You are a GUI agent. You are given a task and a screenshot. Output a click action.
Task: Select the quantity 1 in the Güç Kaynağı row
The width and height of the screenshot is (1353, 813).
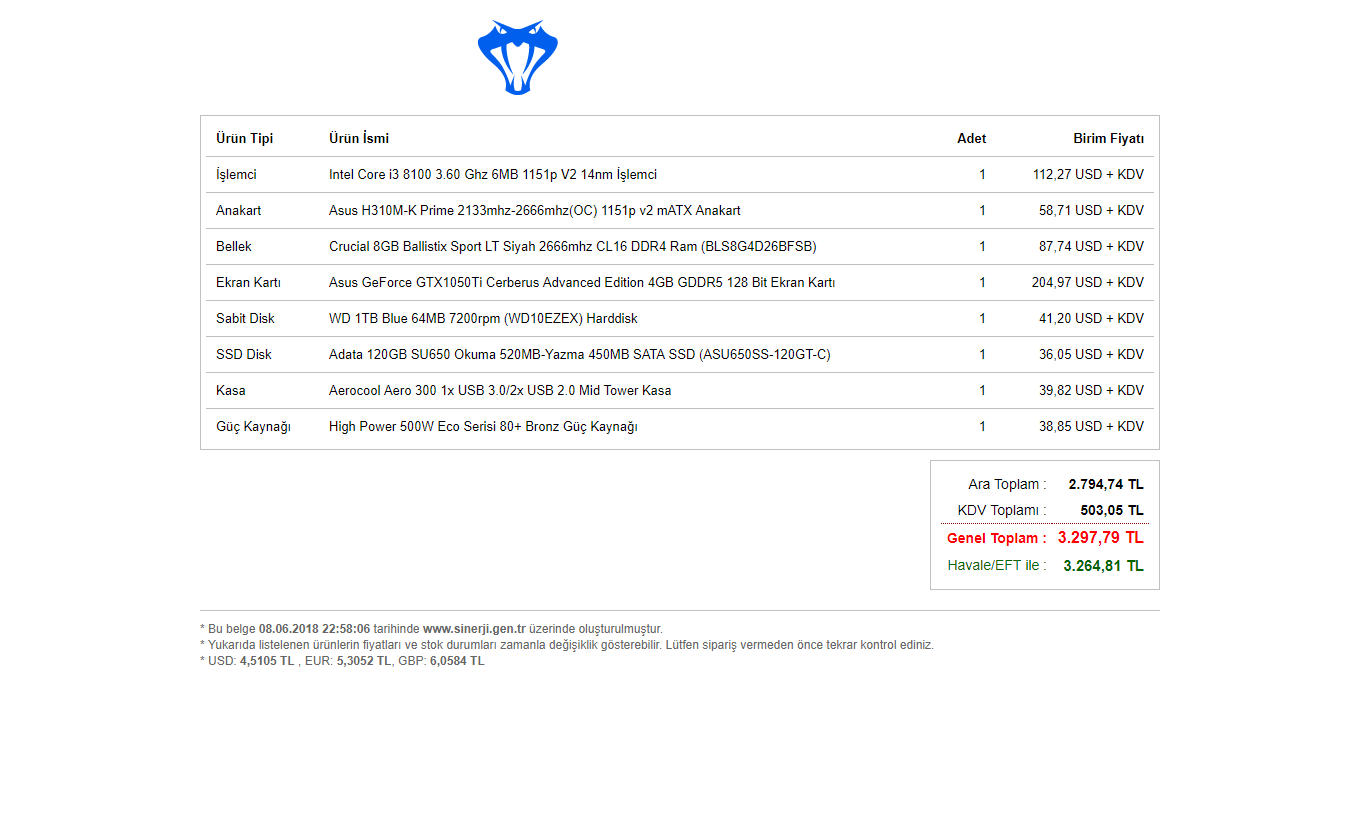[982, 427]
